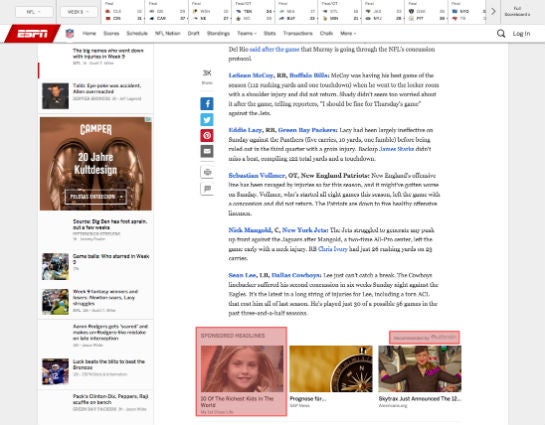Open Aaron Rodgers sidebar story

point(110,332)
